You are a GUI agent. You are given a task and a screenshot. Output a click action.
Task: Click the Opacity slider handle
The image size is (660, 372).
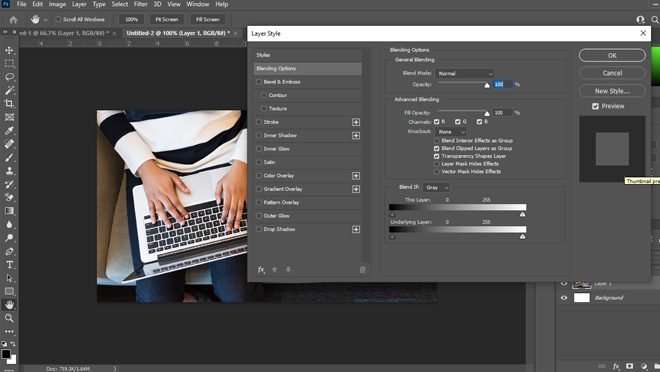pos(487,85)
